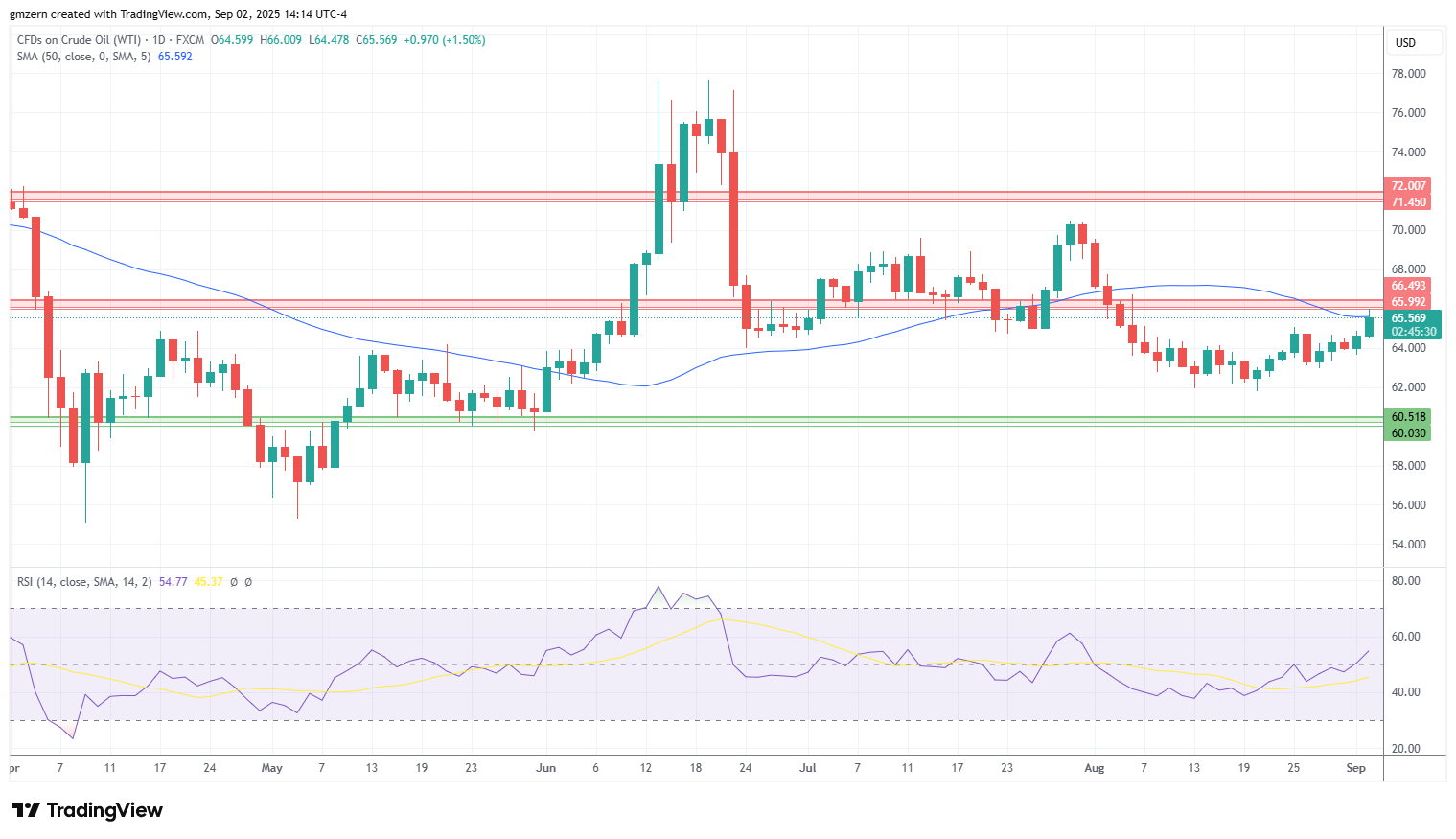Select the green support zone near 60
This screenshot has width=1456, height=839.
(x=697, y=421)
